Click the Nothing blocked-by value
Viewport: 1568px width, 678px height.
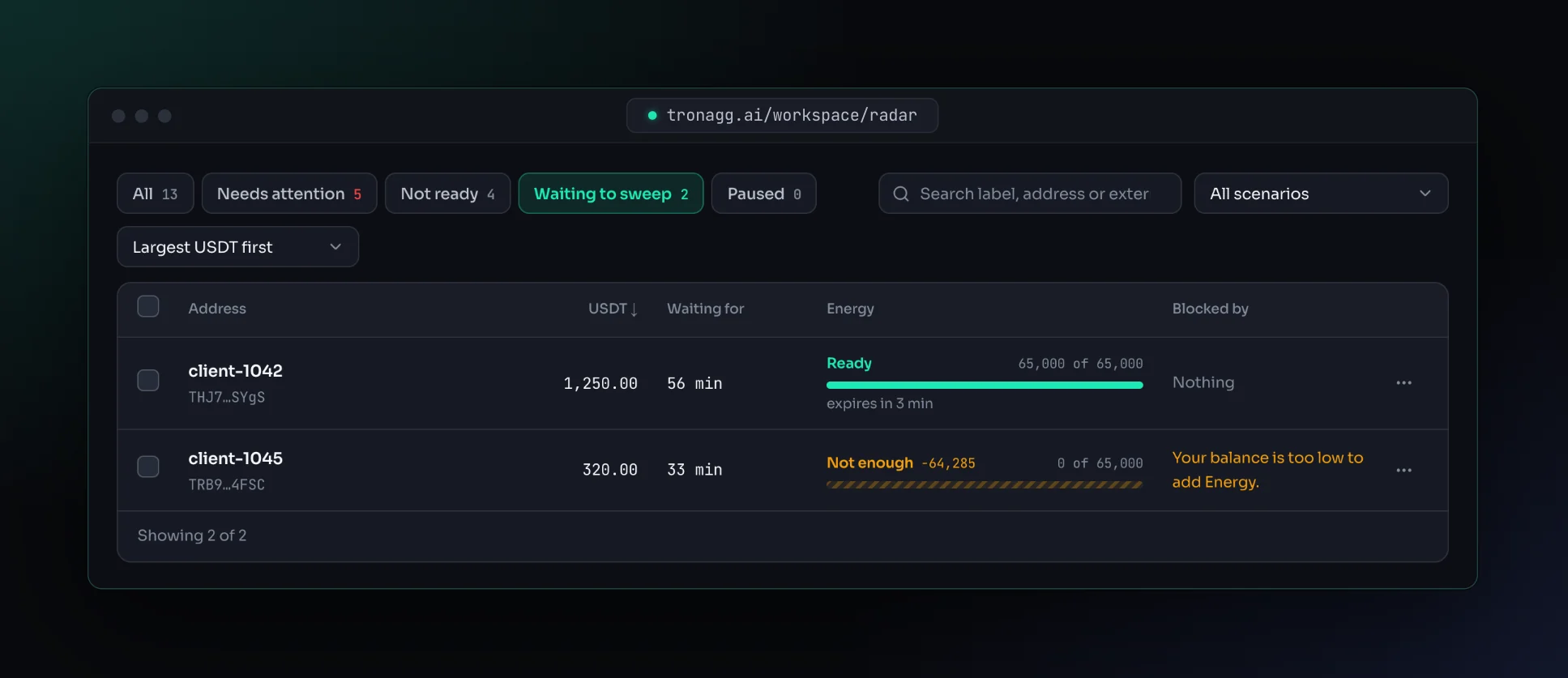1203,382
